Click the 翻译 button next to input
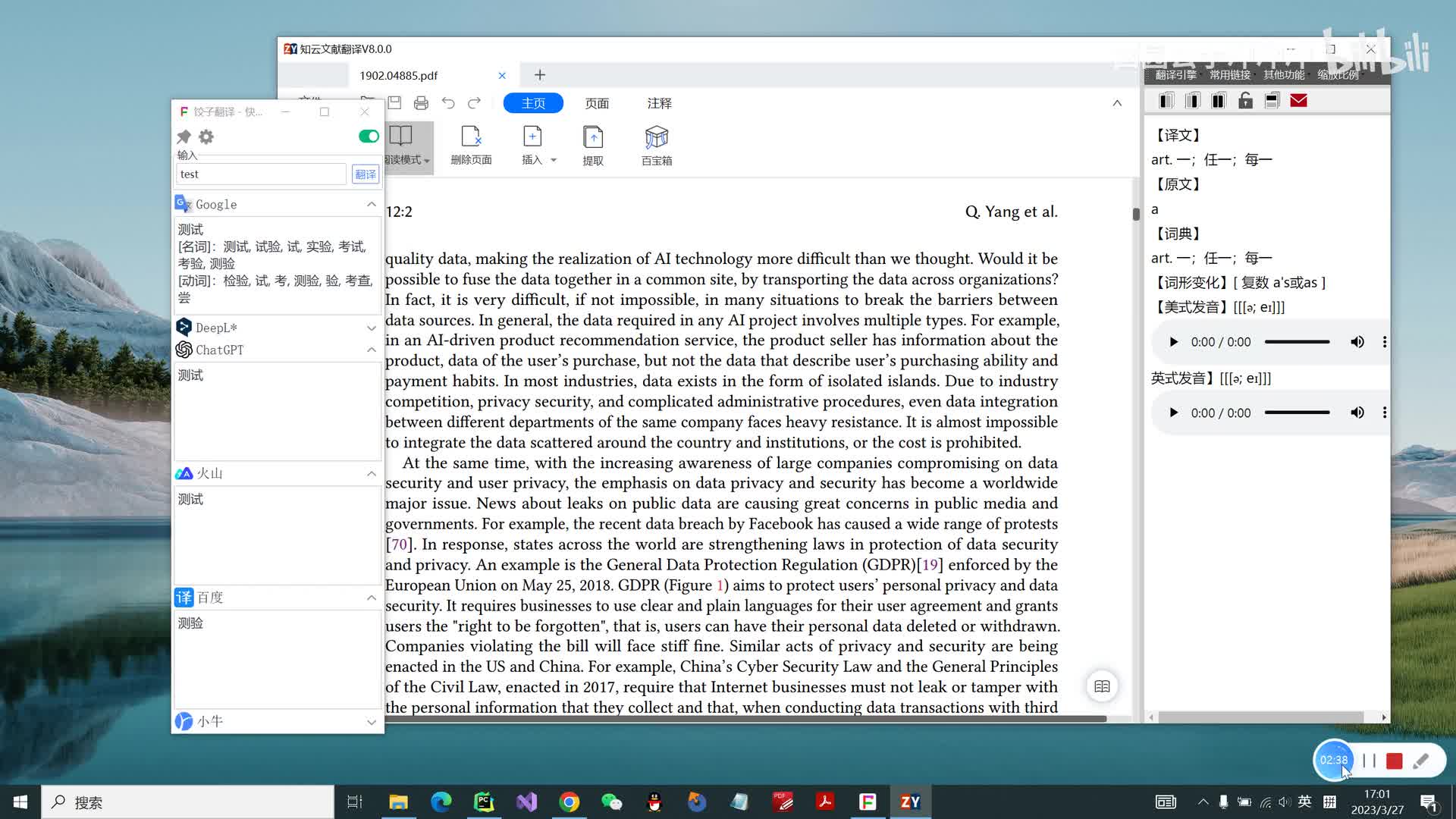 (x=366, y=174)
